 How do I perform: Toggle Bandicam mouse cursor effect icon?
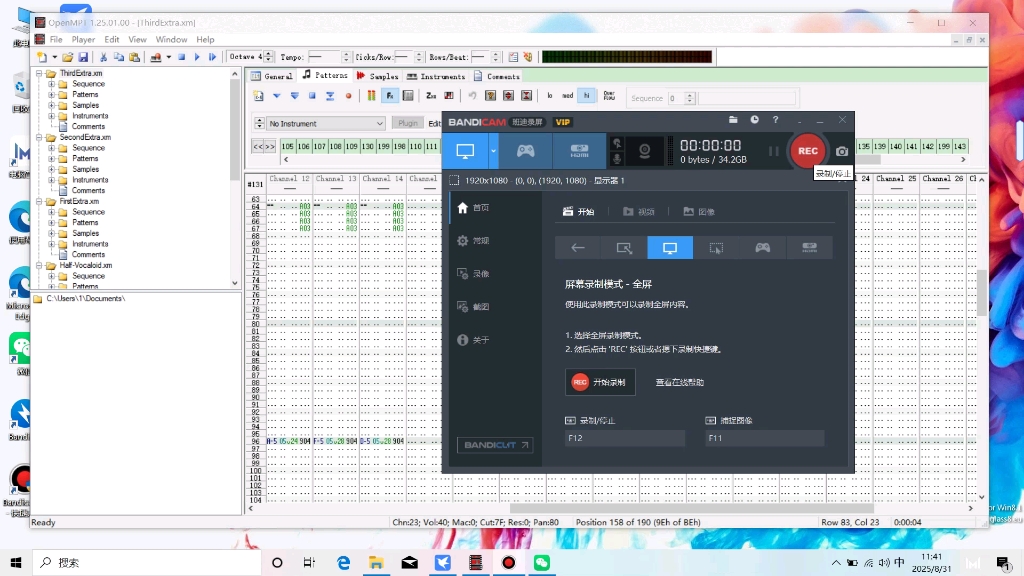[616, 143]
